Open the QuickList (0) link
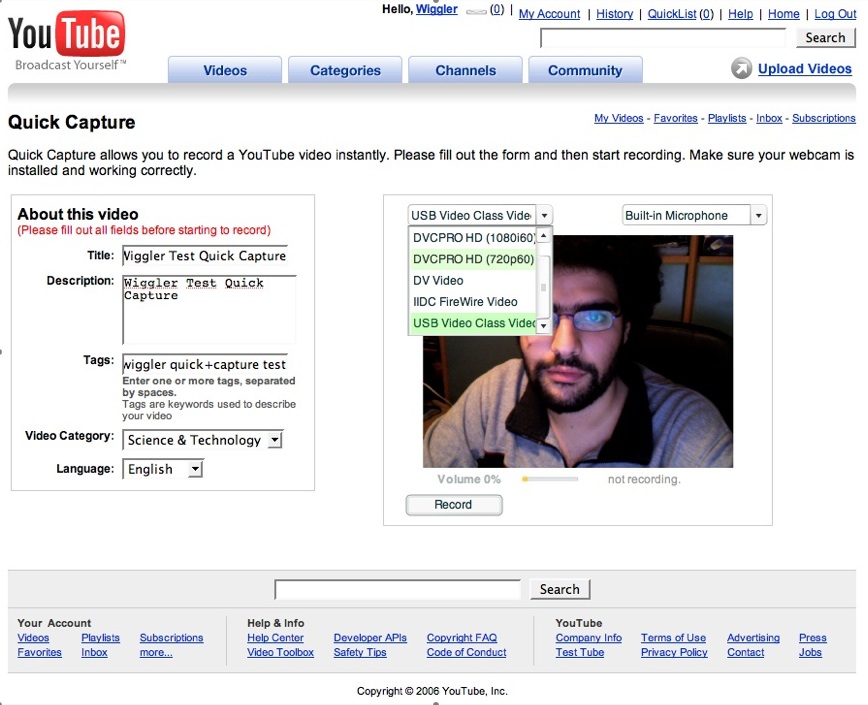 pos(681,14)
